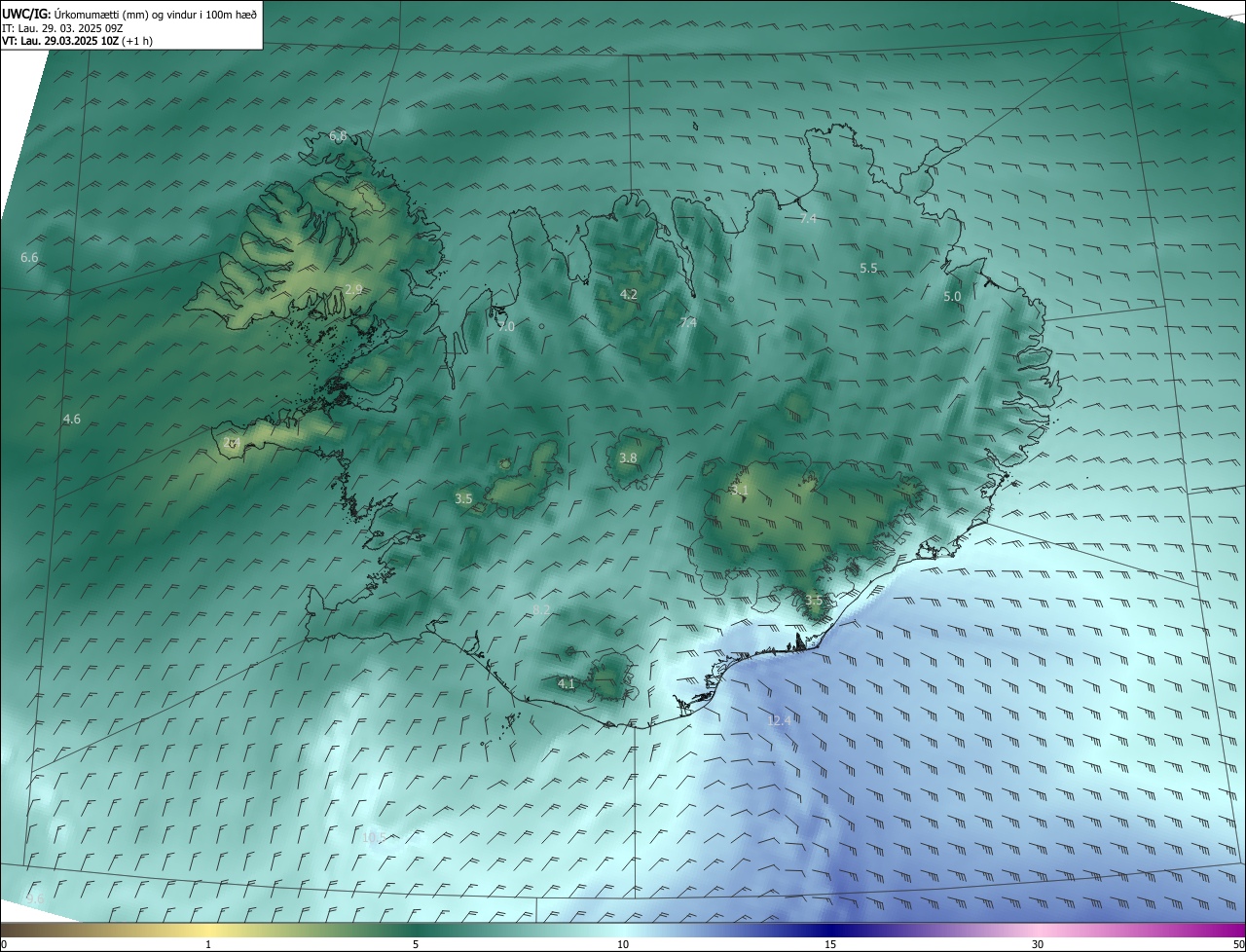Click the 4.1 value label on the map

(567, 684)
